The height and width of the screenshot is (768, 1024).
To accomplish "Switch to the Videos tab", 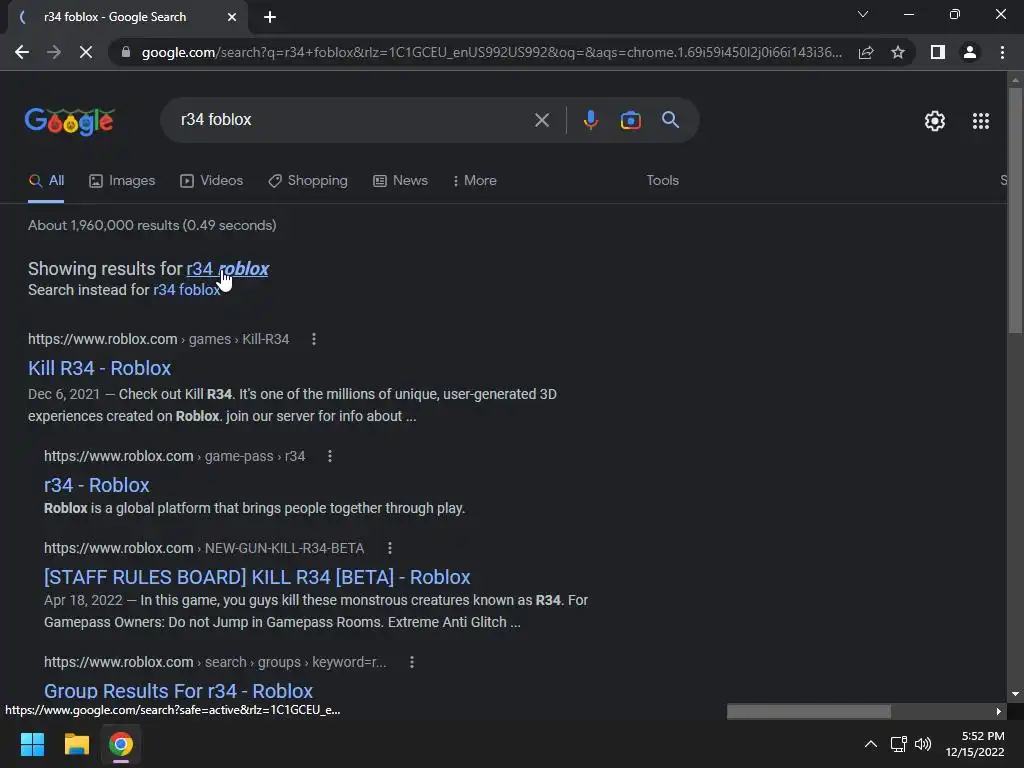I will point(212,181).
